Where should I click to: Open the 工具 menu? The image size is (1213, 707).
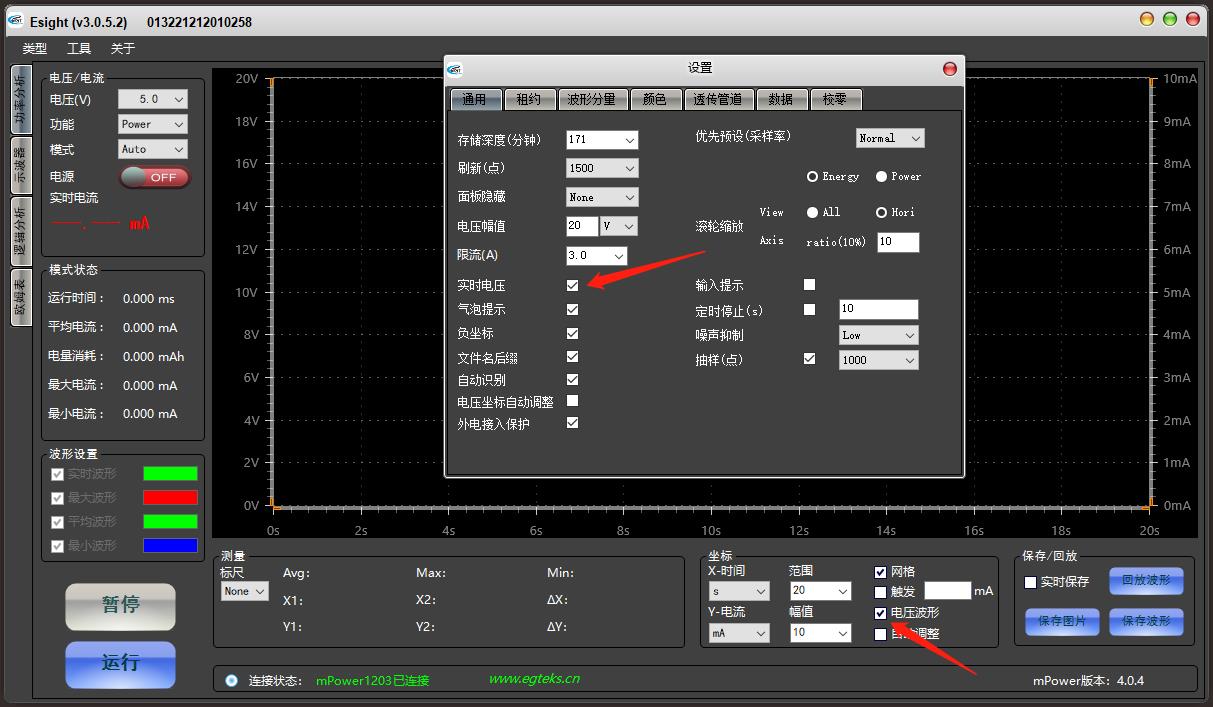[x=79, y=48]
